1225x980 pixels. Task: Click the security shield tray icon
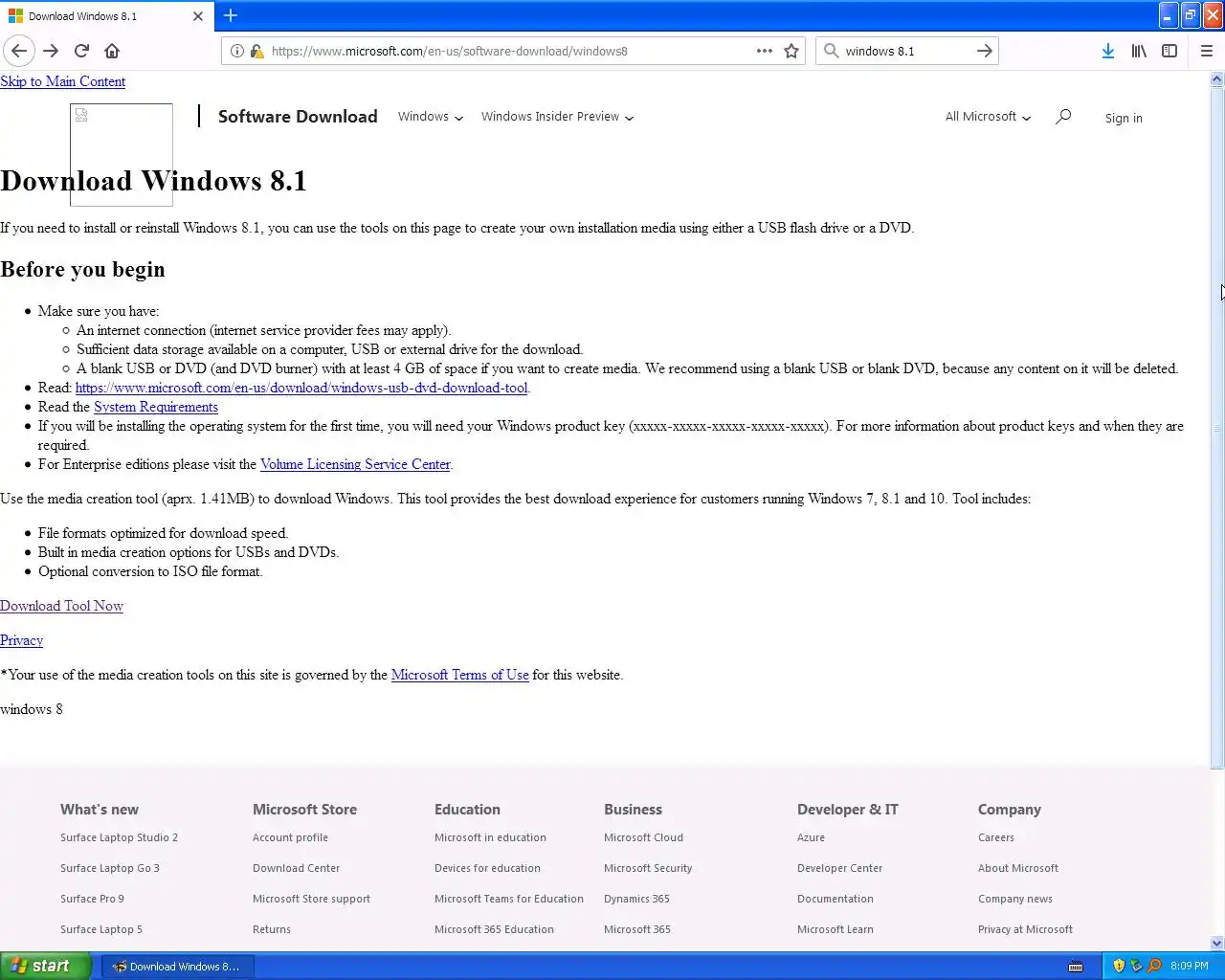pyautogui.click(x=1119, y=966)
